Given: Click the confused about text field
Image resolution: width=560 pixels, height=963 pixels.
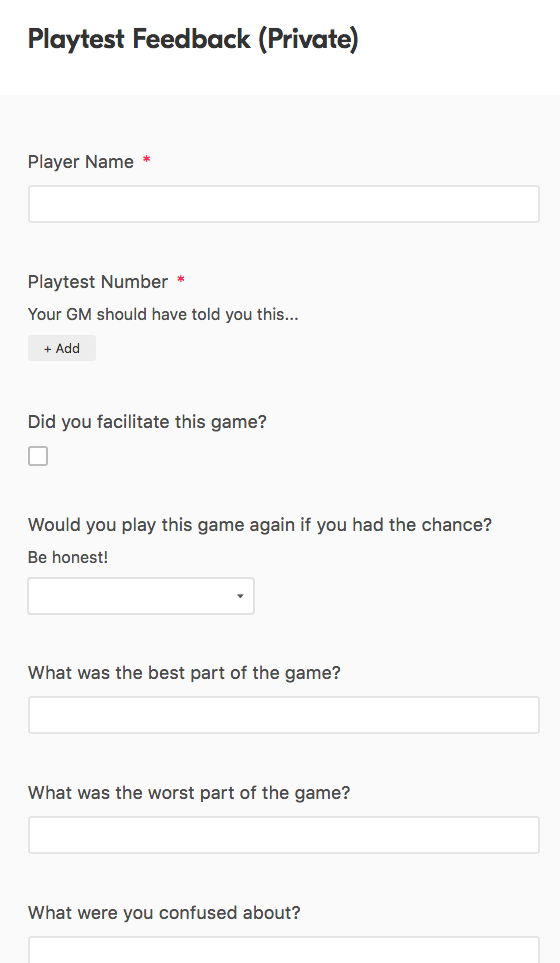Looking at the screenshot, I should click(284, 950).
